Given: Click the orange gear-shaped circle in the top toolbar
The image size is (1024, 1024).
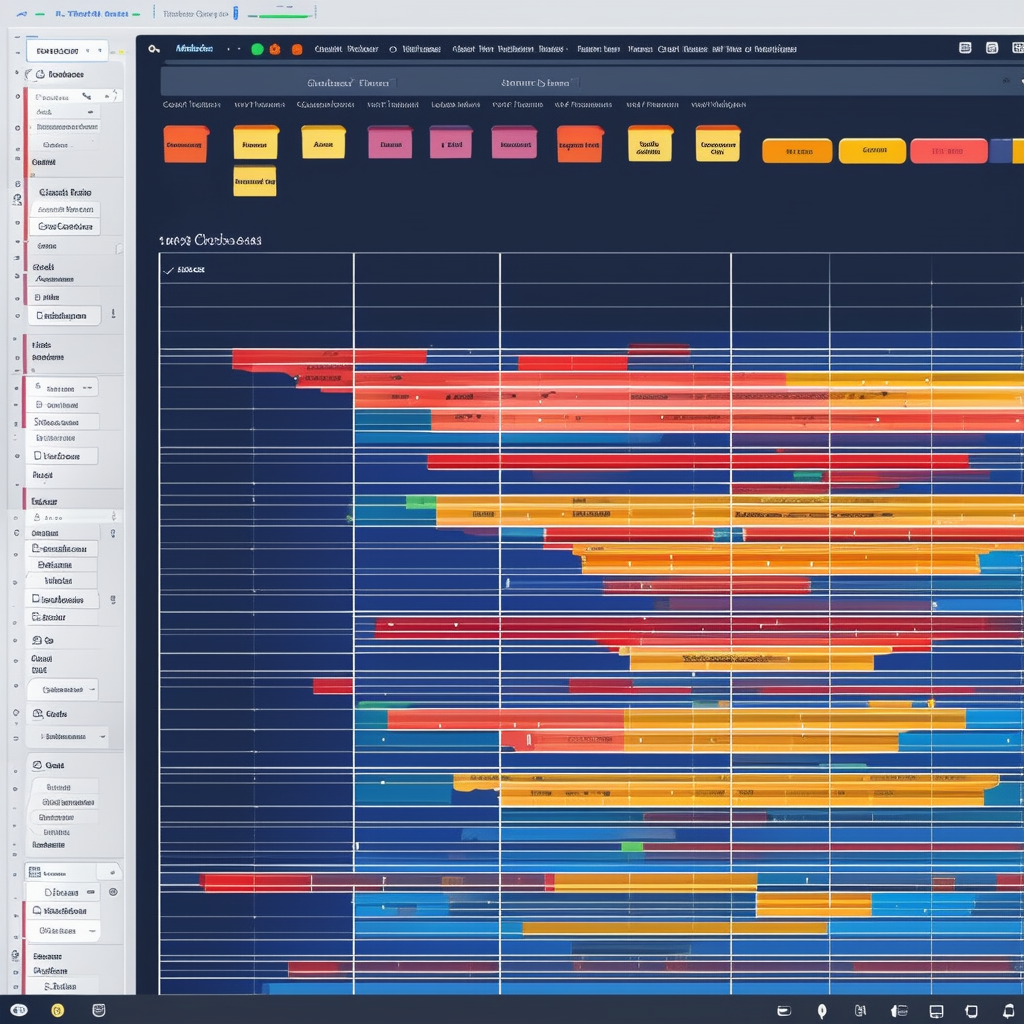Looking at the screenshot, I should pyautogui.click(x=275, y=49).
